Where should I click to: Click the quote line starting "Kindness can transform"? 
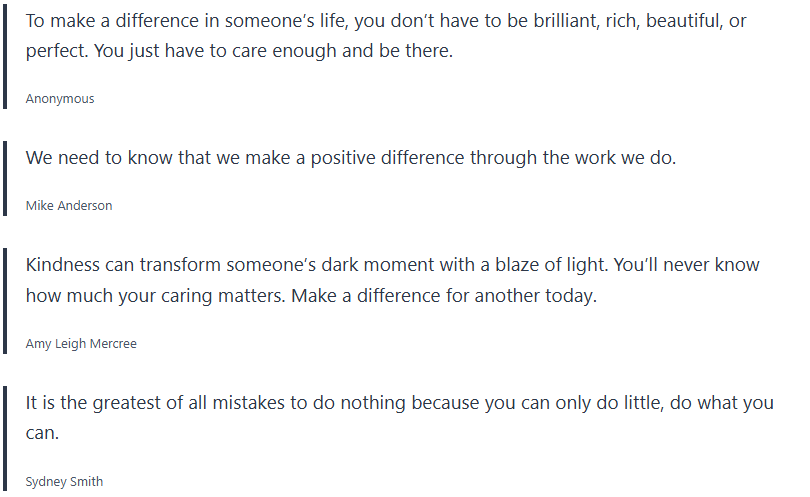[392, 265]
